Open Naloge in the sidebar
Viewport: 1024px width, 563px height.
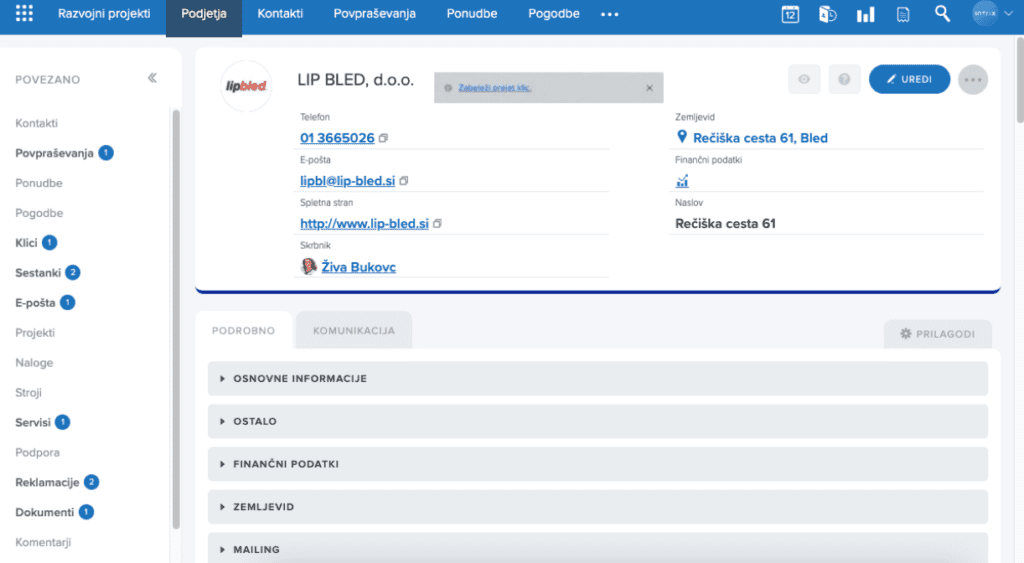point(34,362)
